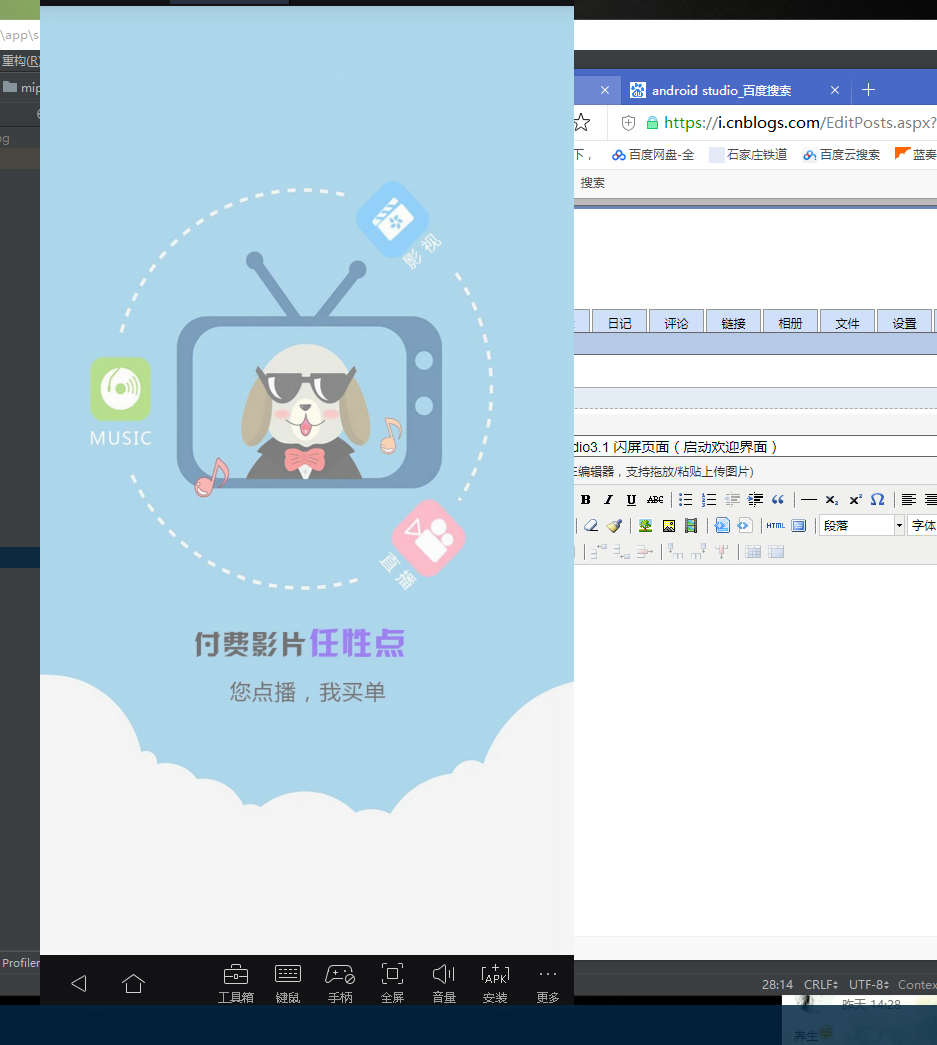Adjust sound with the 音量 volume icon
This screenshot has height=1045, width=937.
coord(443,981)
